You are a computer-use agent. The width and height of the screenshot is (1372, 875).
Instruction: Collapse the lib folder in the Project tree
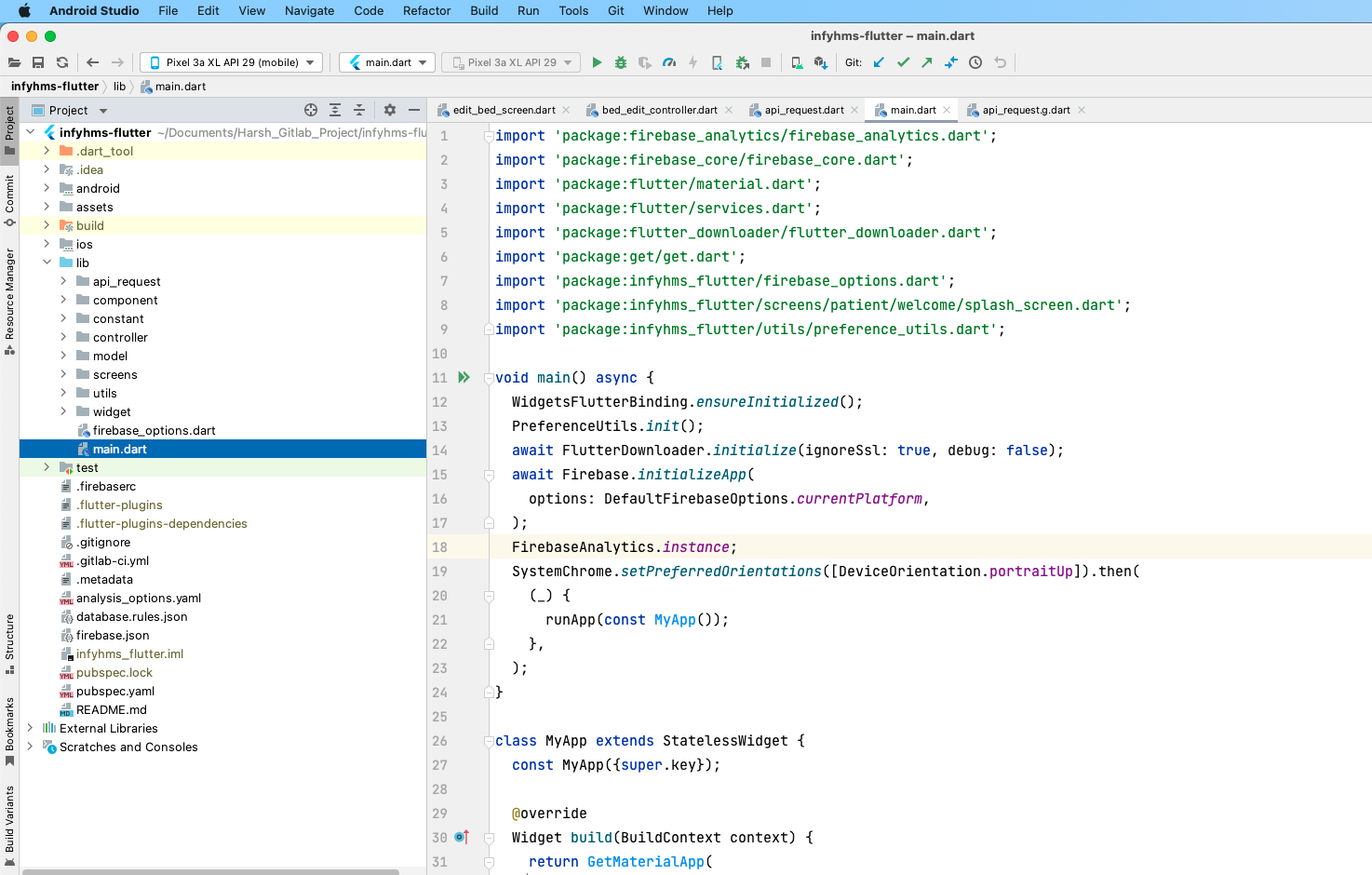47,262
